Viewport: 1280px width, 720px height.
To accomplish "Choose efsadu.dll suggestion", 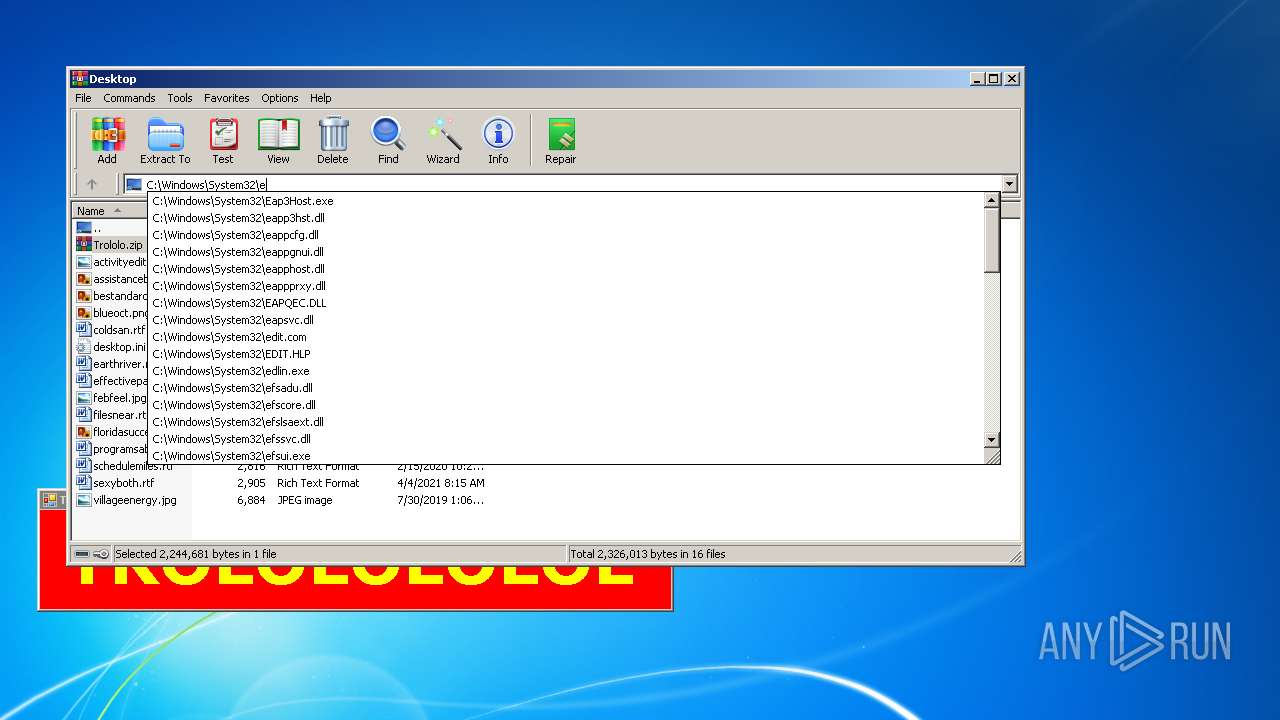I will (566, 388).
